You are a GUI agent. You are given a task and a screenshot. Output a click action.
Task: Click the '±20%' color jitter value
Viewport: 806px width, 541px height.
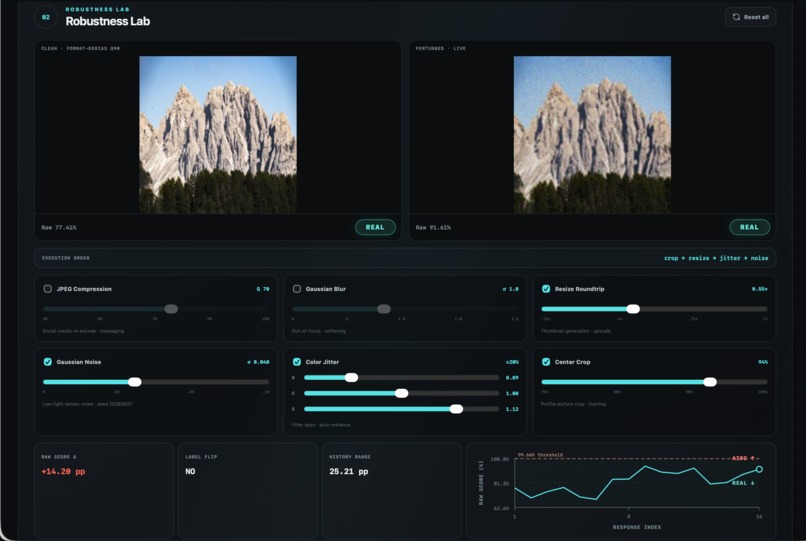(512, 362)
